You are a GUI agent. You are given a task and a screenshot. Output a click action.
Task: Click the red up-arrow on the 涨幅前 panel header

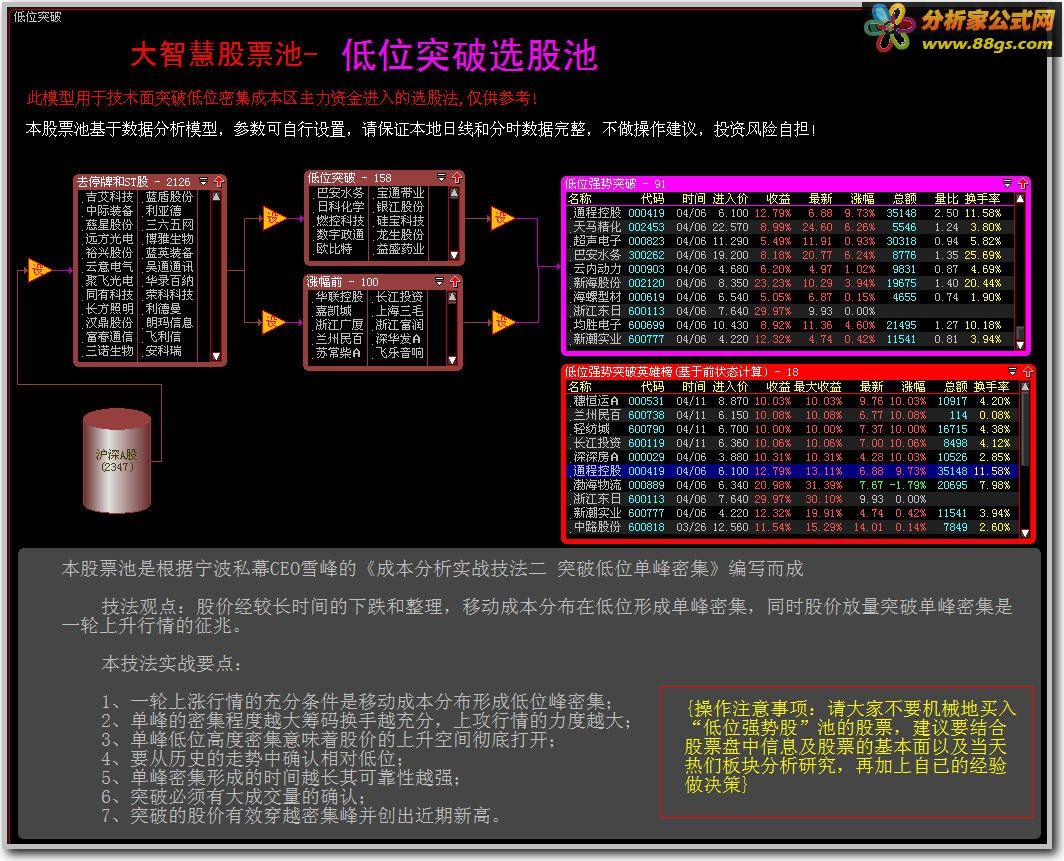(455, 282)
